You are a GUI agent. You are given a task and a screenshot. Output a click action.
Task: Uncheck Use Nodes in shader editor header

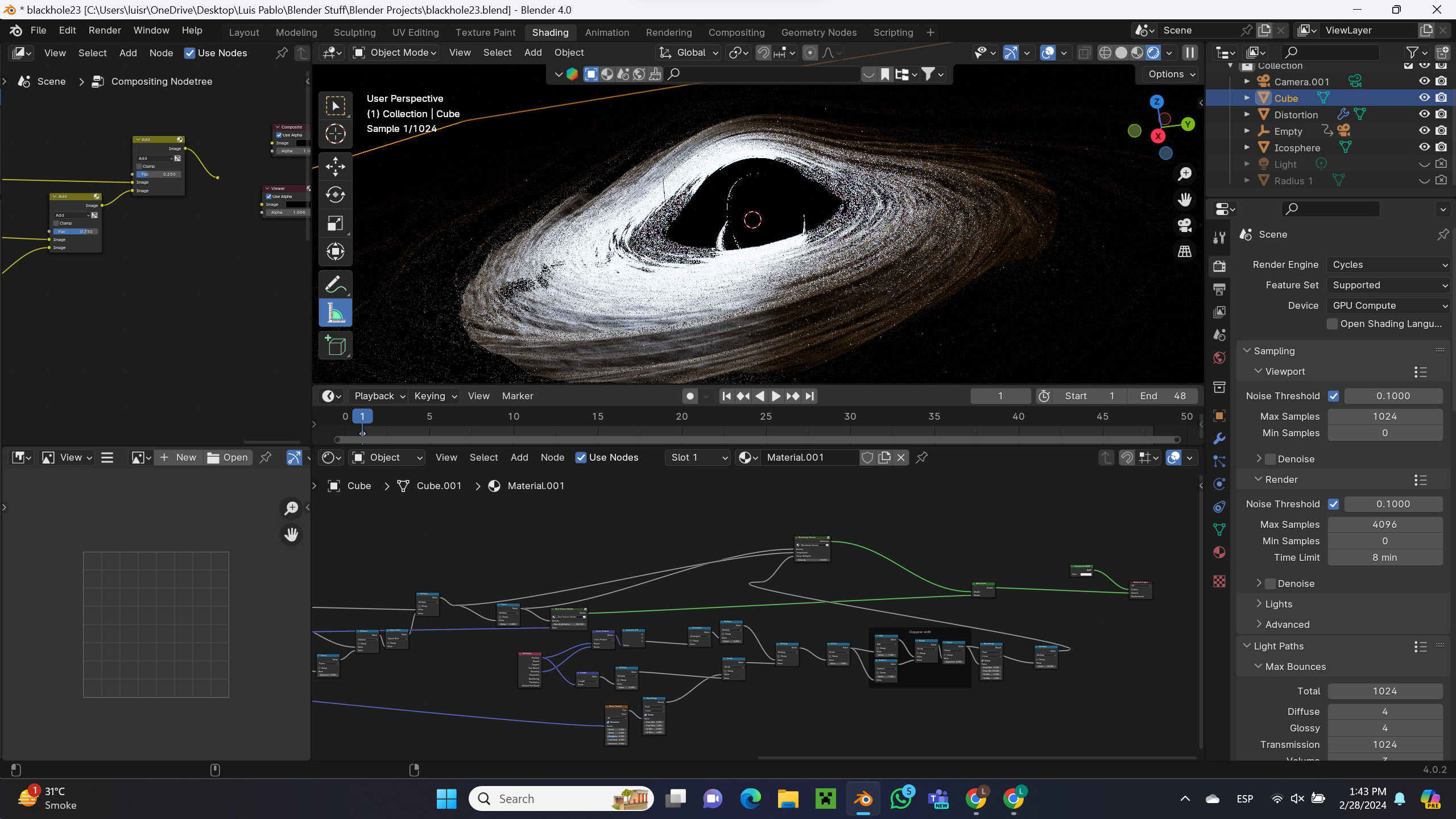tap(581, 457)
